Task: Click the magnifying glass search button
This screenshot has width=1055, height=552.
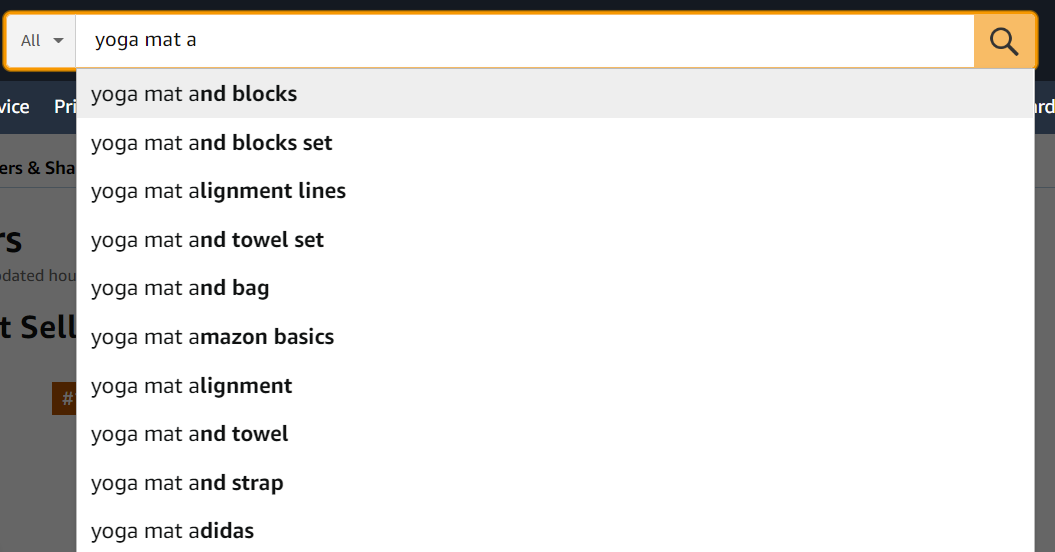Action: click(1004, 41)
